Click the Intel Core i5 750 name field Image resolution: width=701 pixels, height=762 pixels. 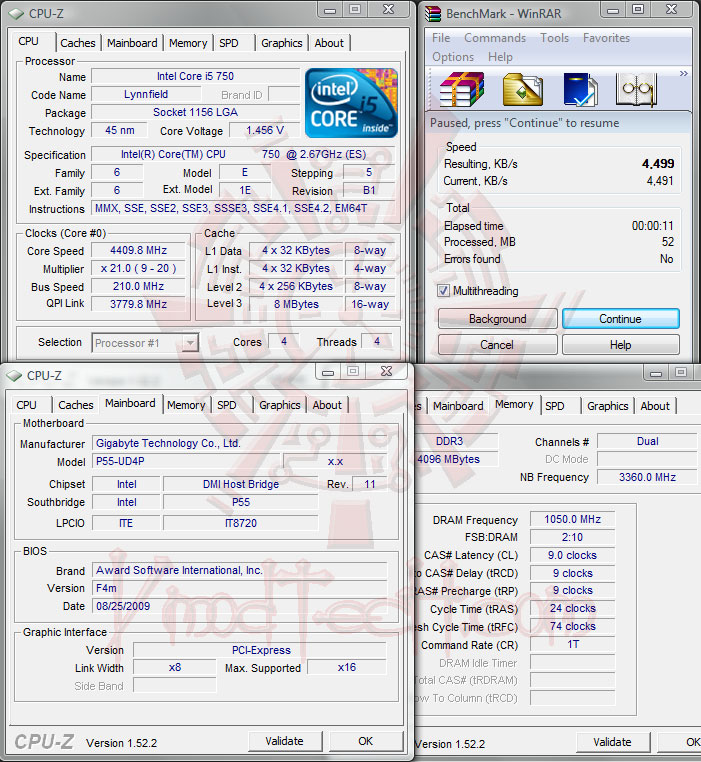[195, 76]
